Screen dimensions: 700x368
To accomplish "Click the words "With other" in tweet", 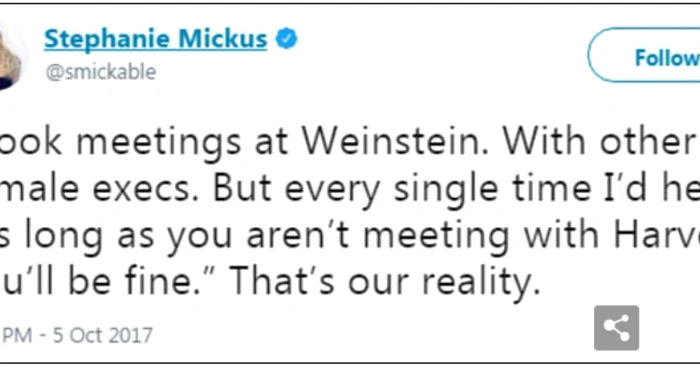I will tap(598, 141).
